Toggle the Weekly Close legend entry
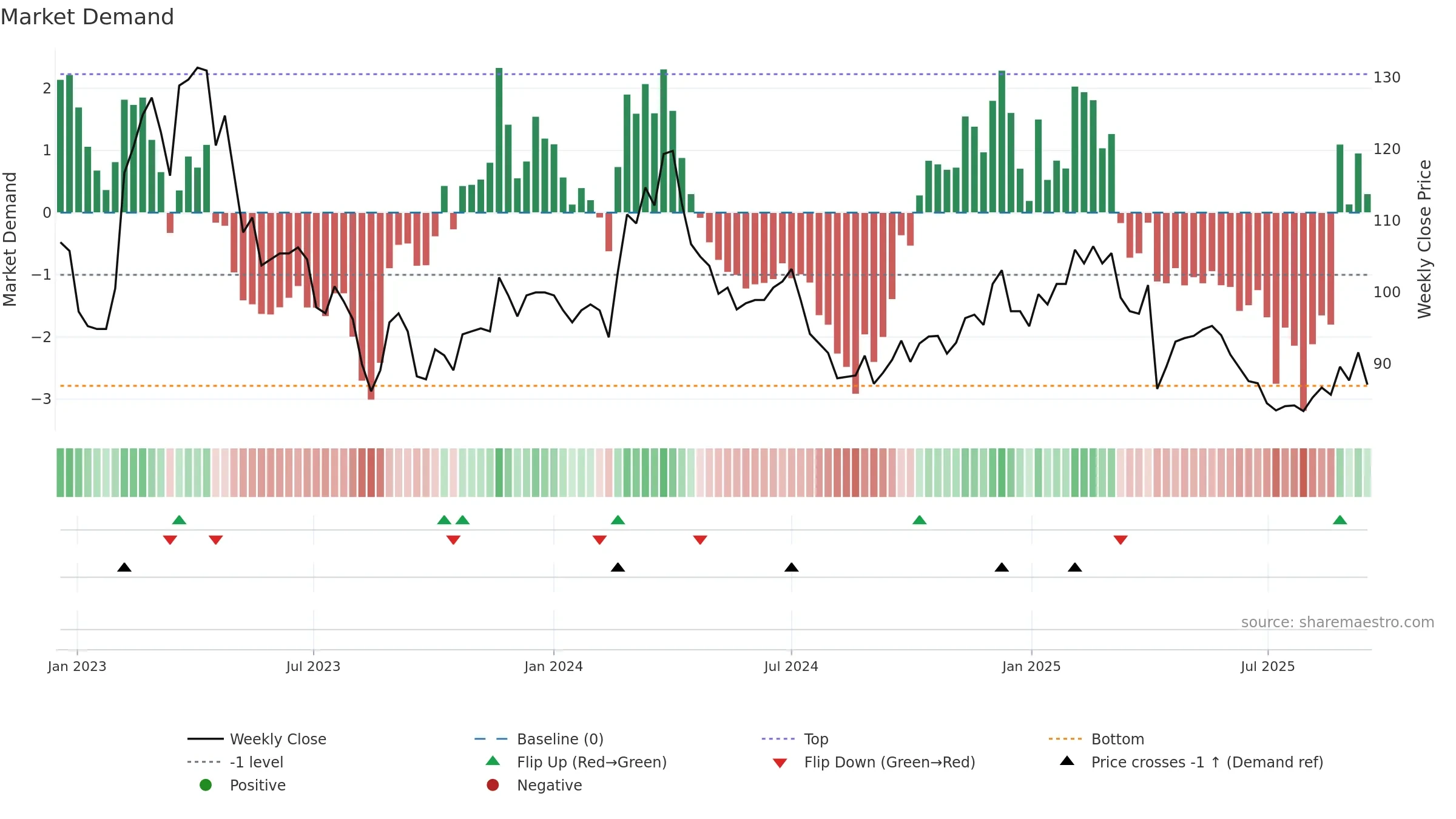The height and width of the screenshot is (819, 1456). (x=257, y=739)
